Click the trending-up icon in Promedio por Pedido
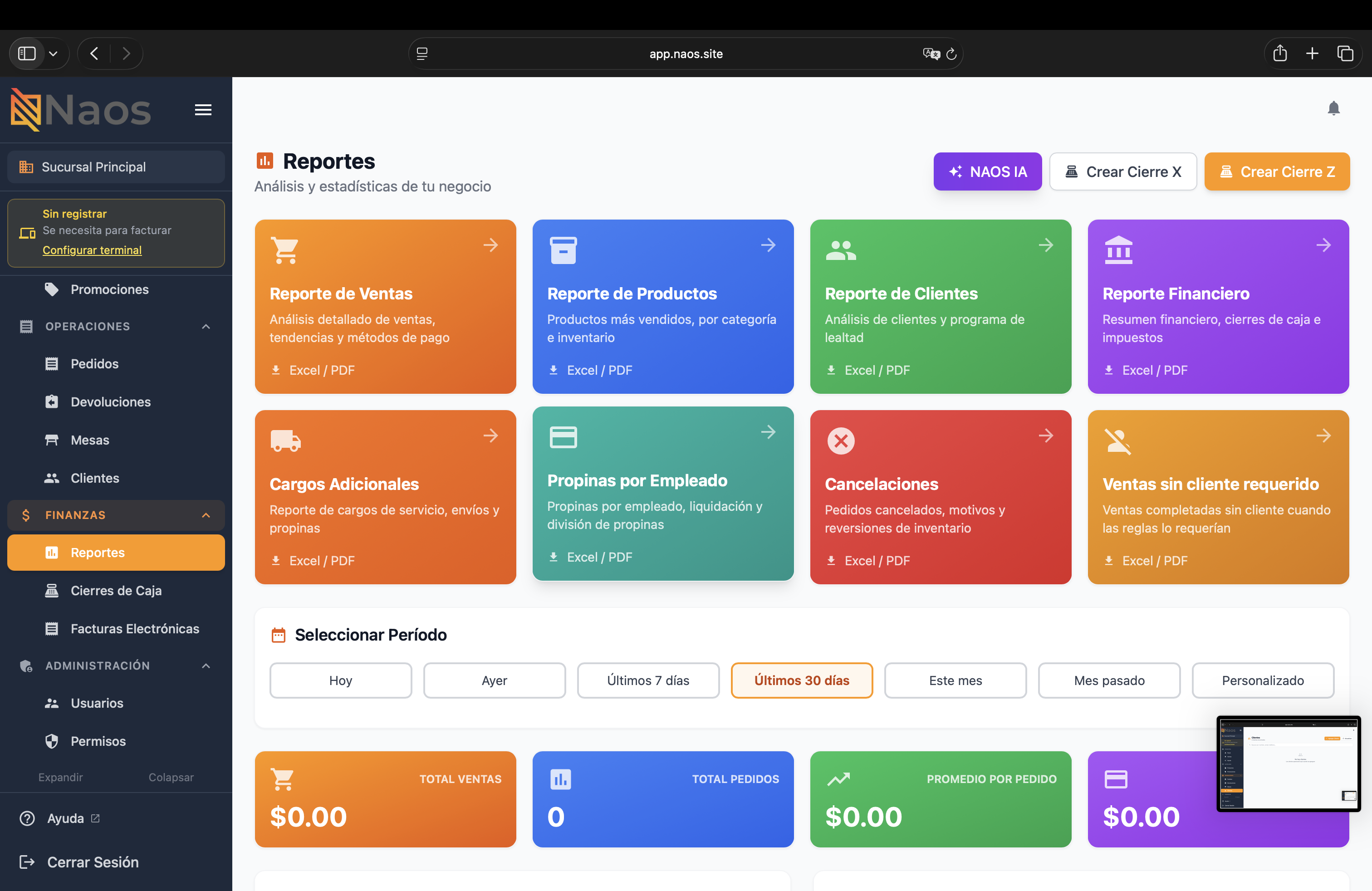This screenshot has height=891, width=1372. pos(838,779)
